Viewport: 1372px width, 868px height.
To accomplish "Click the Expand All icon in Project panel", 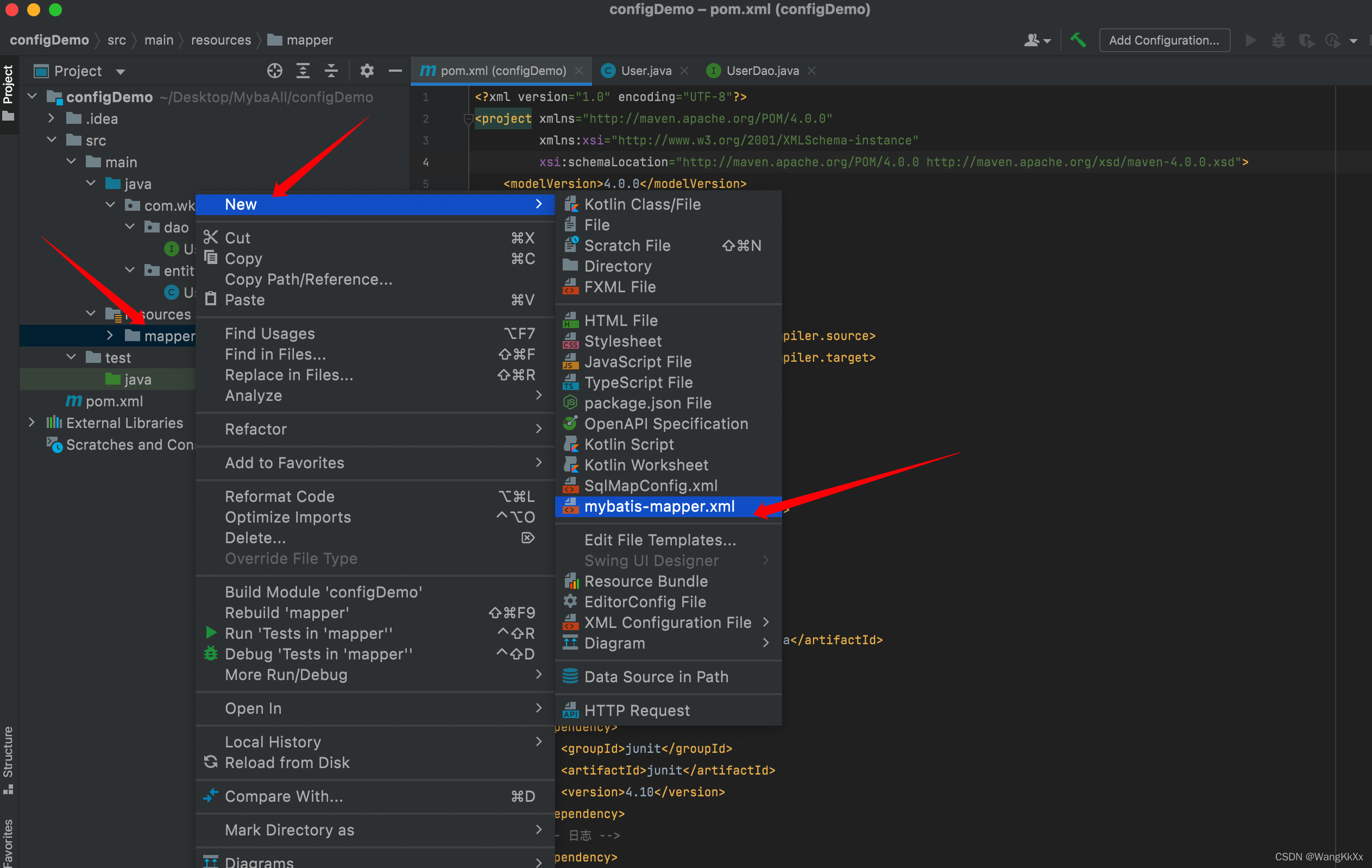I will click(303, 71).
